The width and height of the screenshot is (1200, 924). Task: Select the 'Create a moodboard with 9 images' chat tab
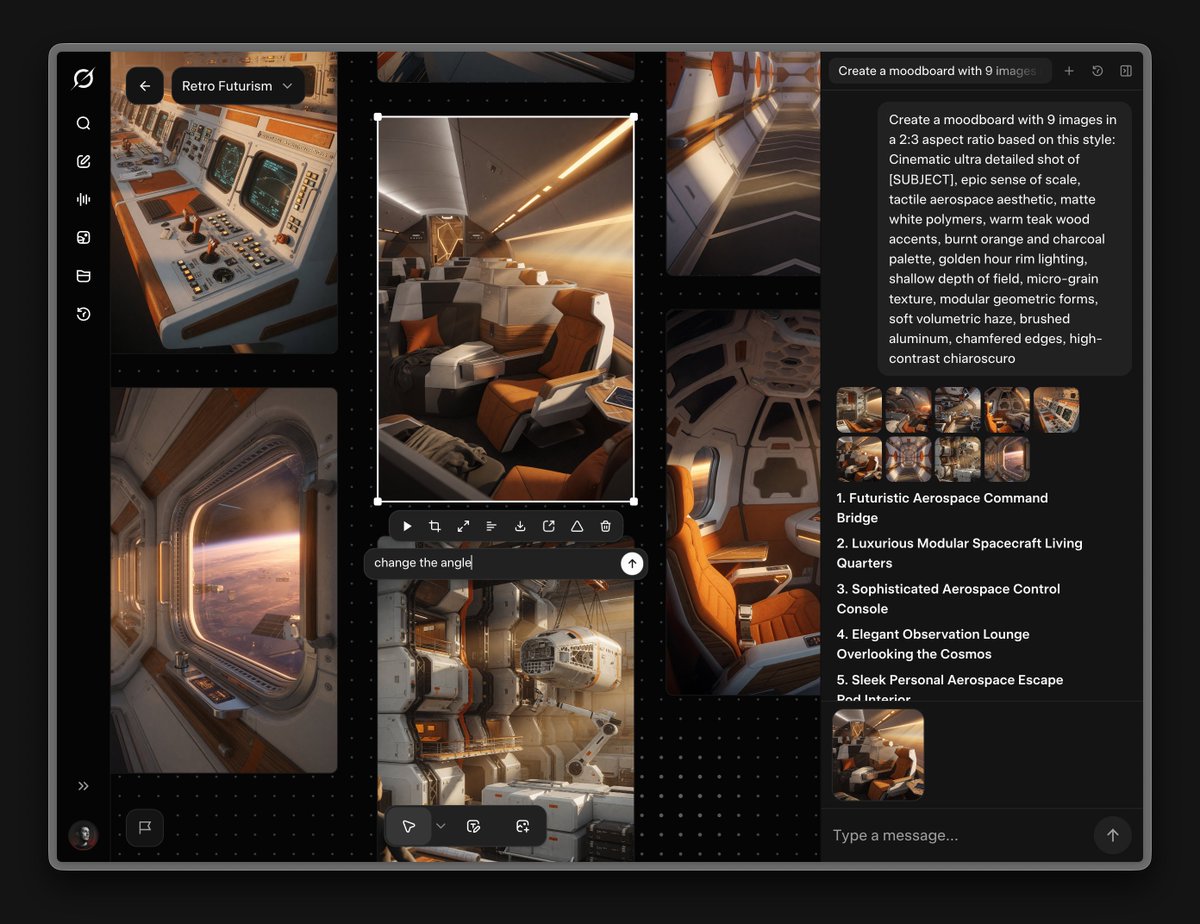point(940,71)
